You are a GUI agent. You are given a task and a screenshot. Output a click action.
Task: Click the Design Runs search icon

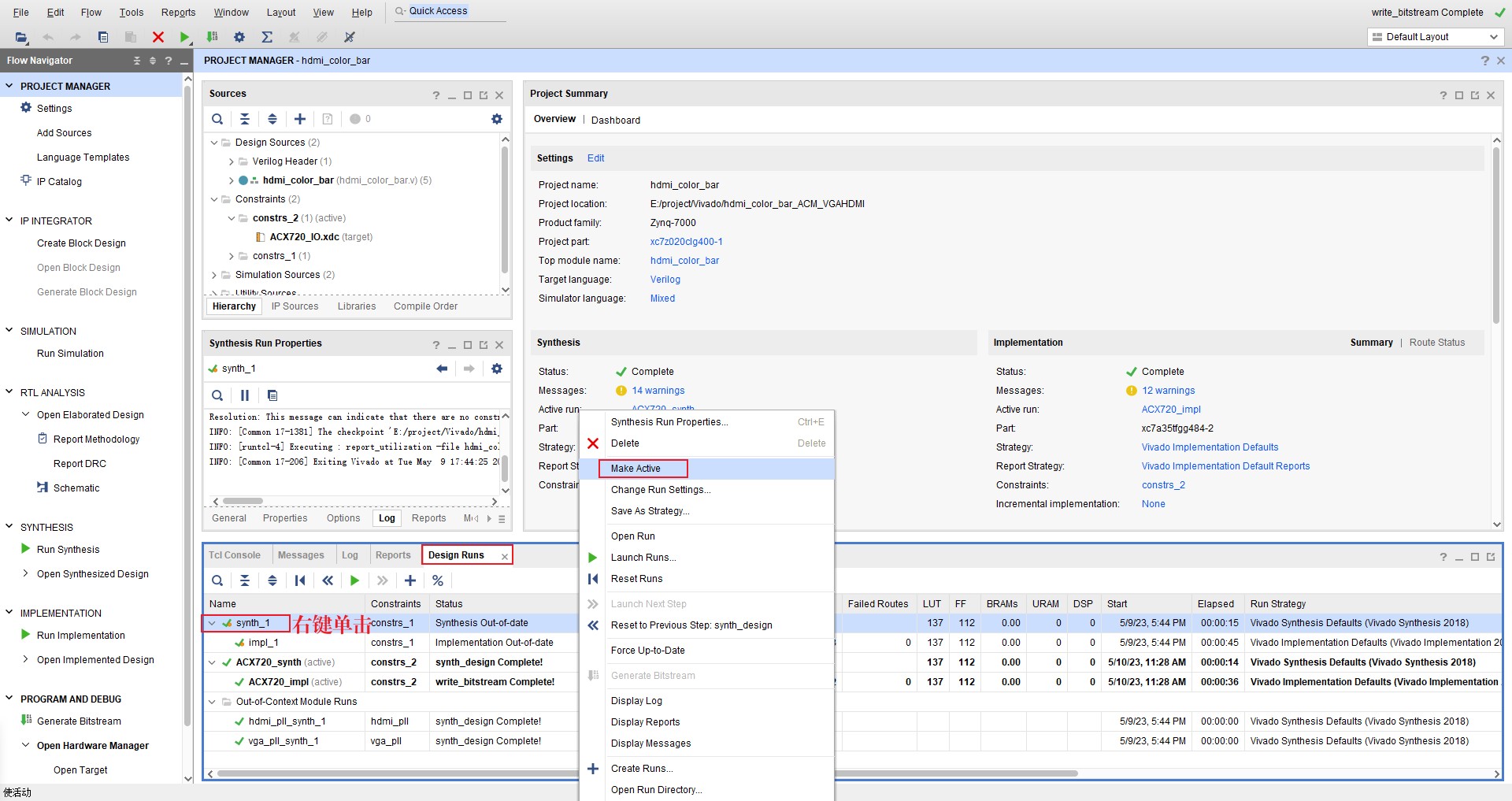(x=217, y=580)
